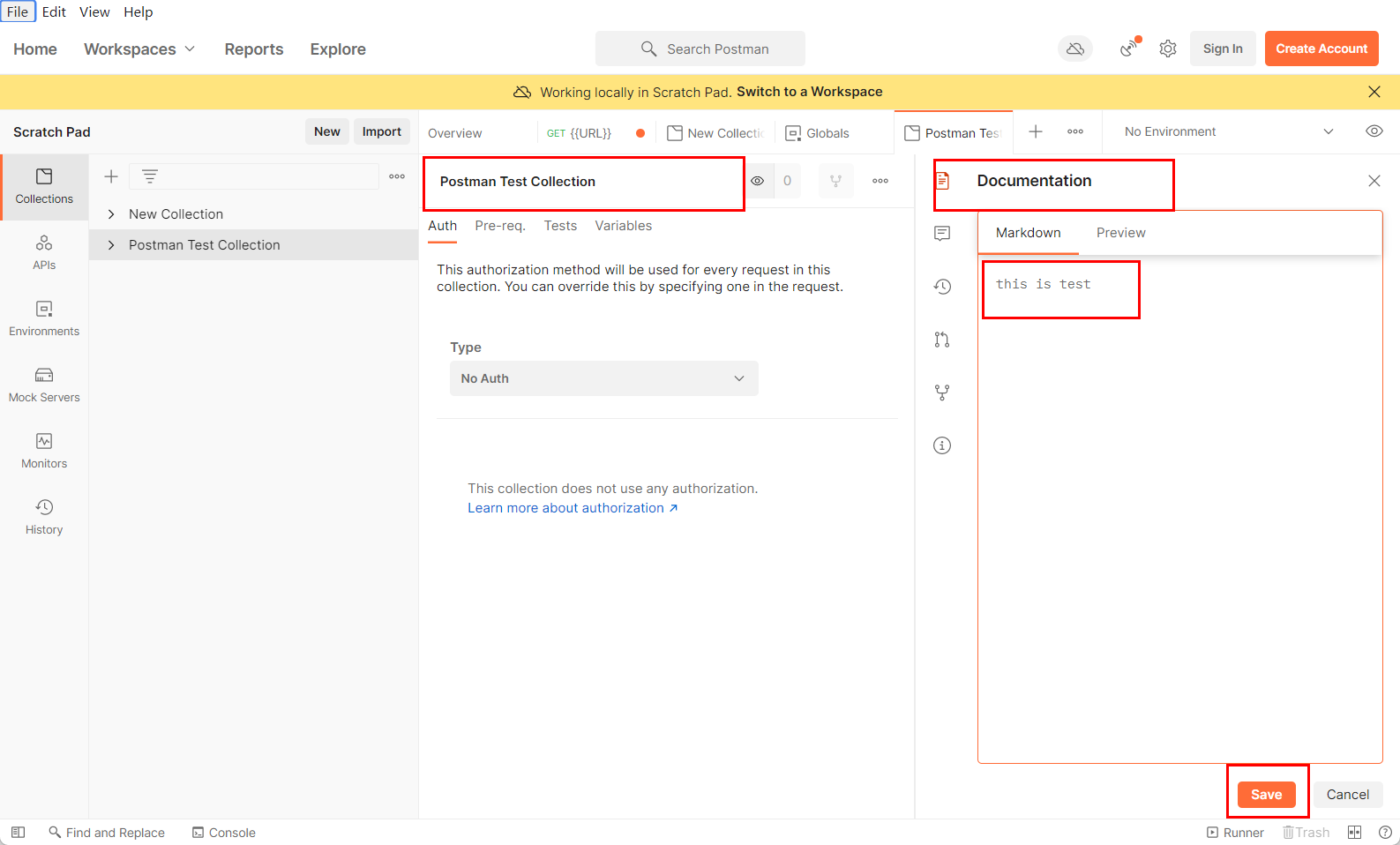Viewport: 1400px width, 845px height.
Task: Open the File menu
Action: [x=18, y=11]
